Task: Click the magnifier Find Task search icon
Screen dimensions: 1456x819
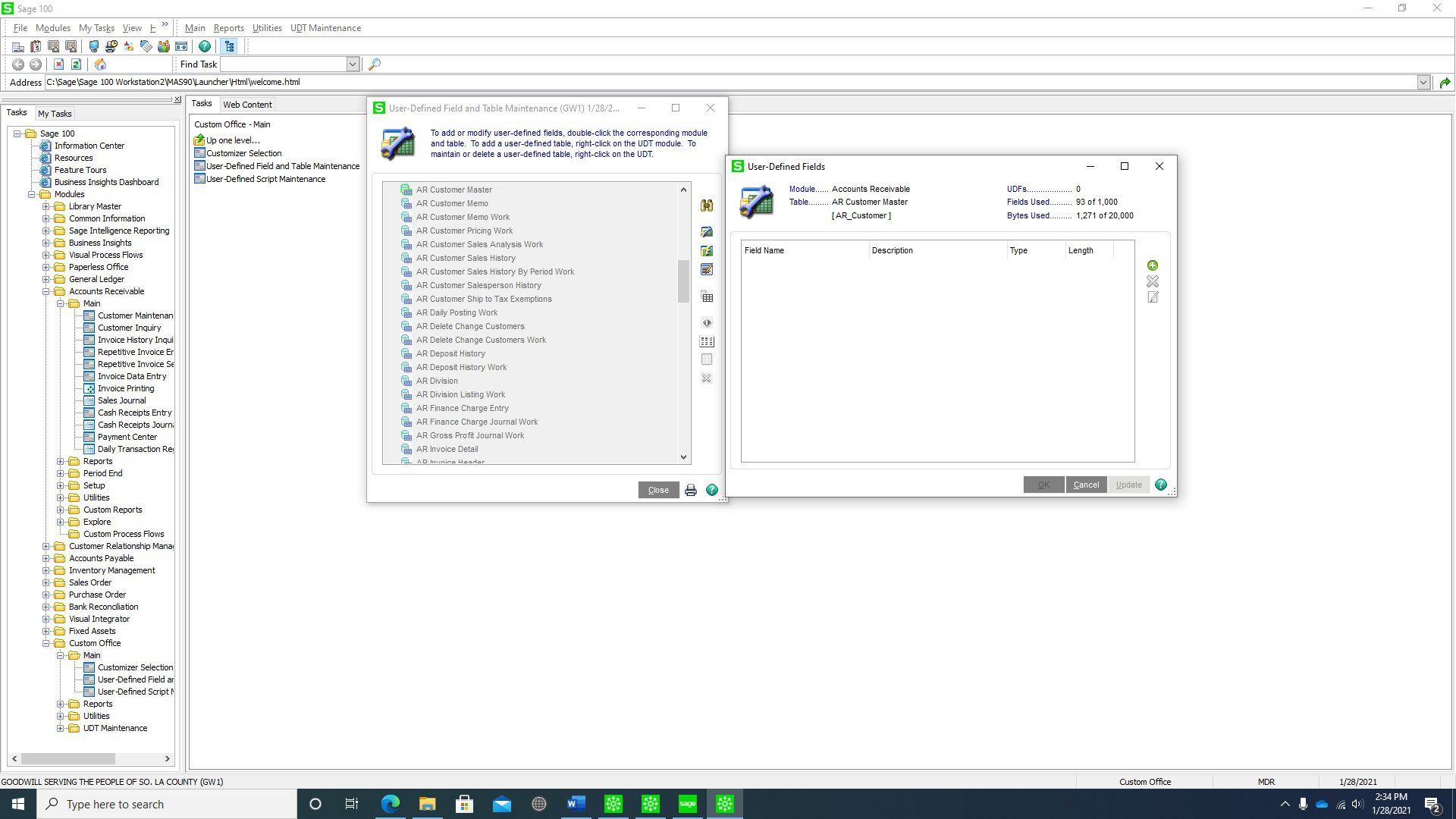Action: pos(374,64)
